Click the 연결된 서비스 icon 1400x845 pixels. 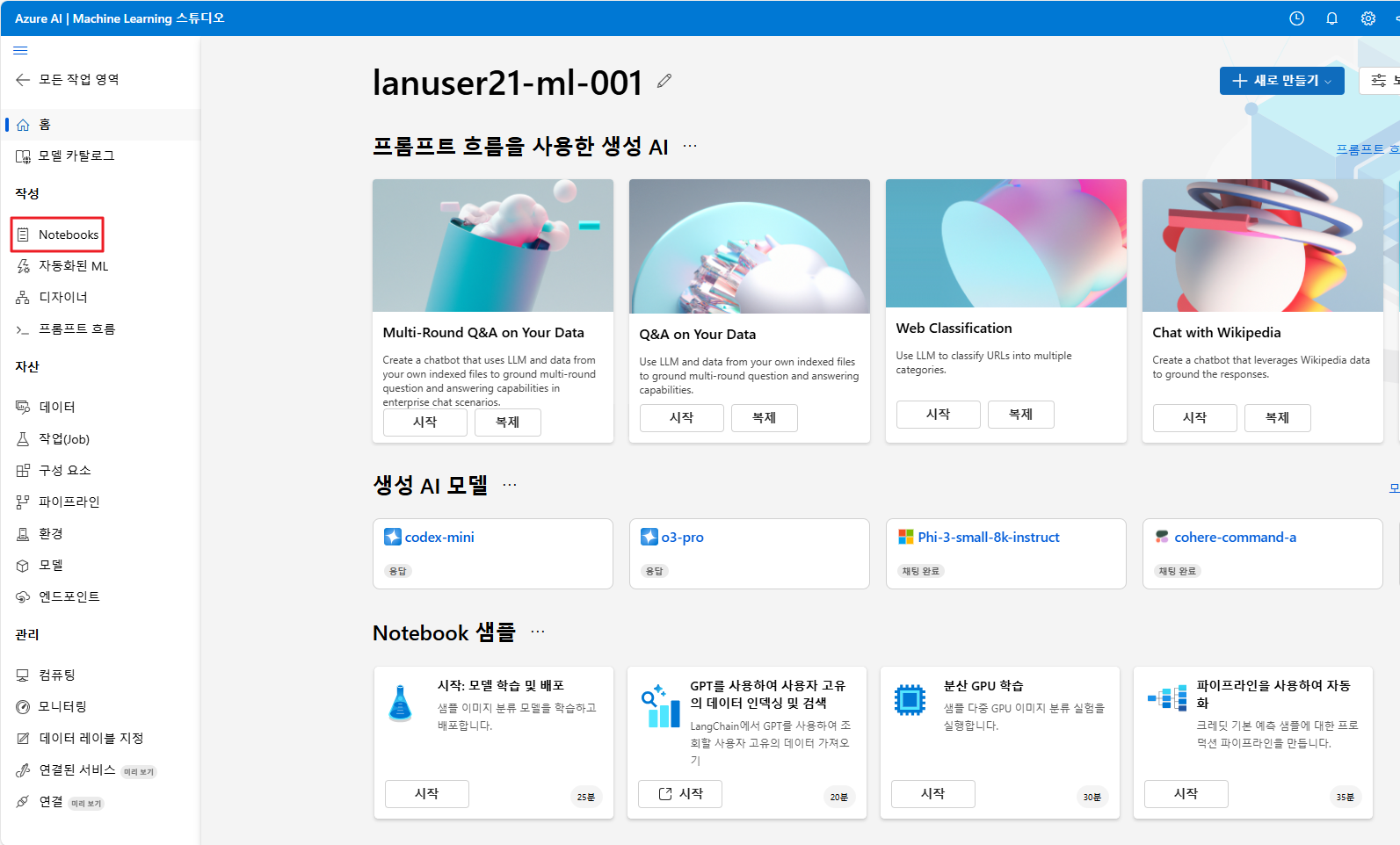pyautogui.click(x=23, y=770)
